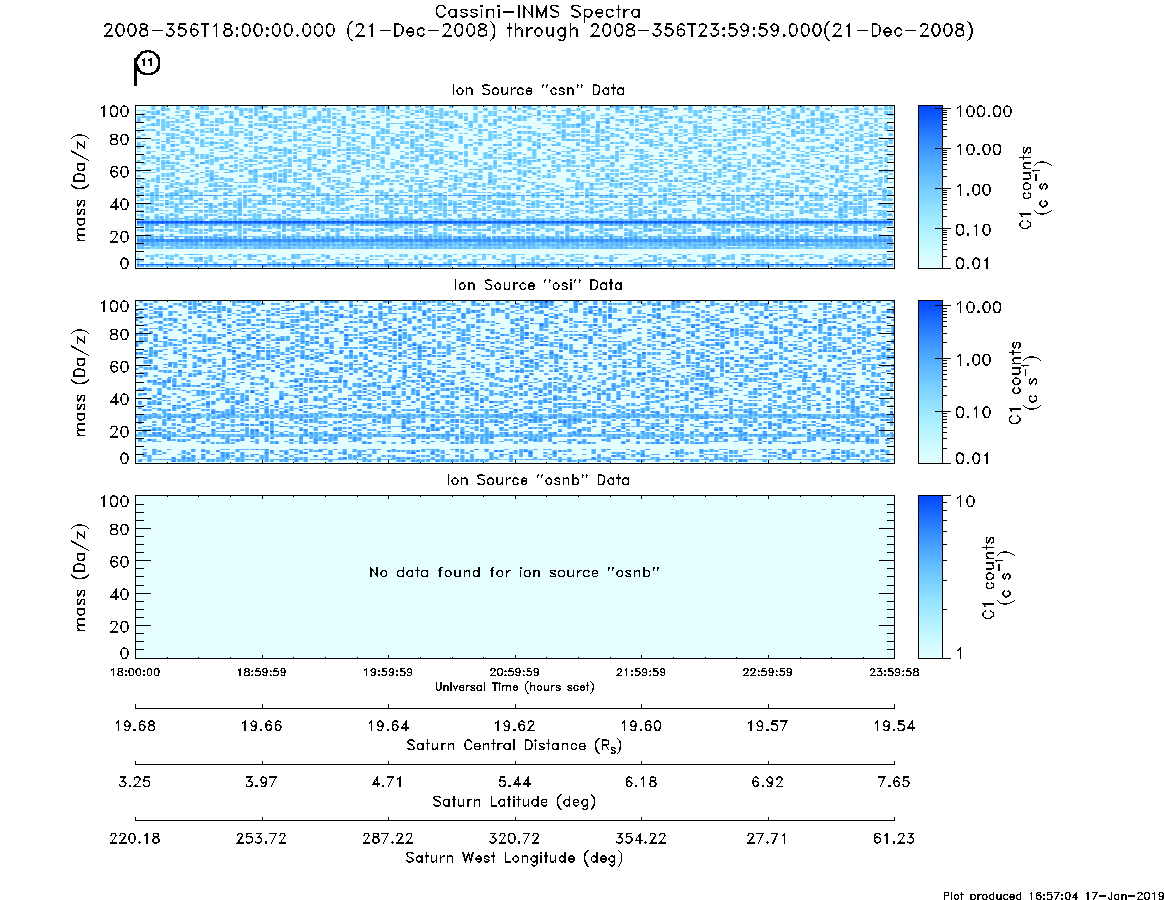Click the 0.10 label on the osi color scale
1165x900 pixels.
coord(973,412)
